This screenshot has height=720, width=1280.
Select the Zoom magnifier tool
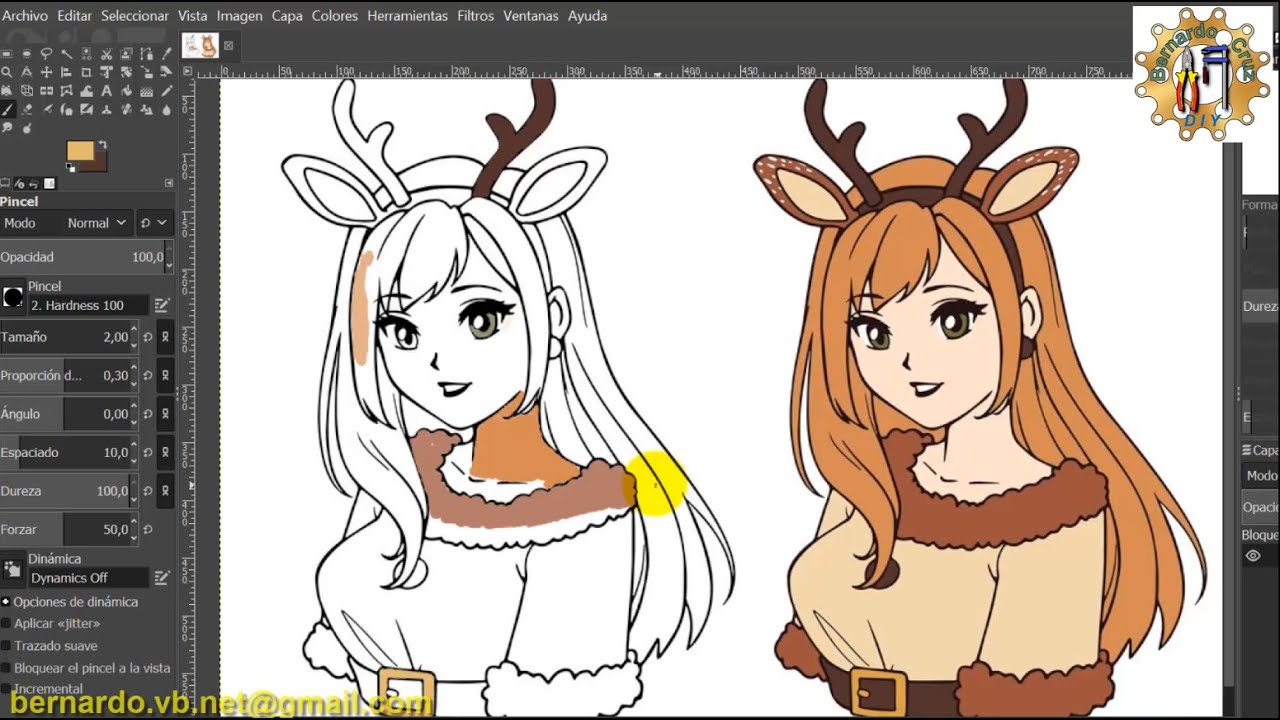[7, 72]
